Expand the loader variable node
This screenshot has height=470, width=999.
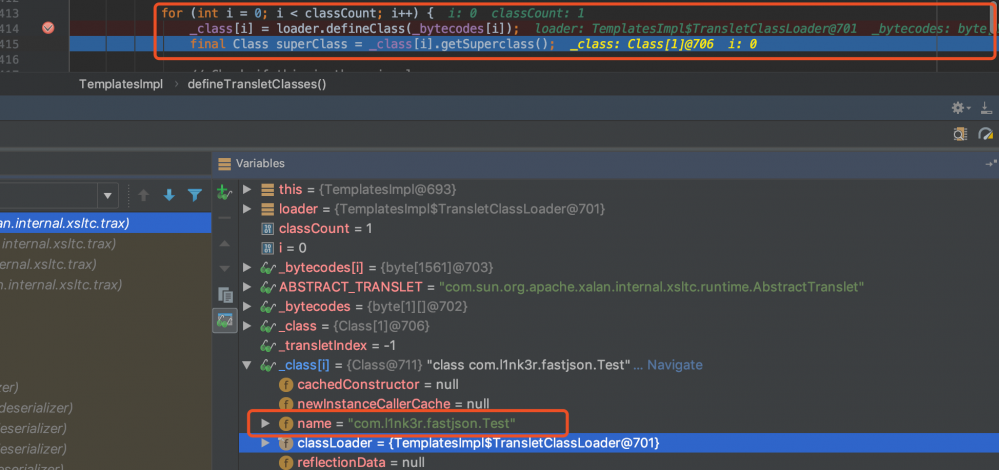click(248, 209)
